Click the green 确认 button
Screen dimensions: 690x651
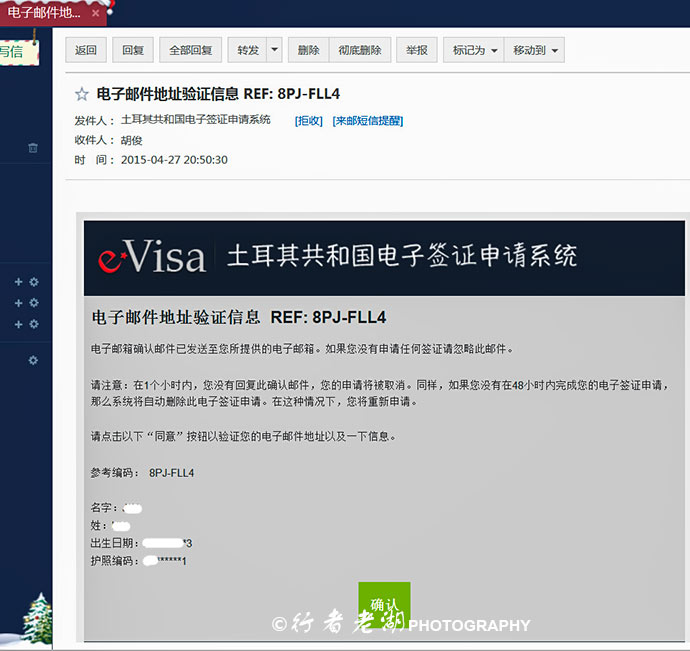click(384, 605)
